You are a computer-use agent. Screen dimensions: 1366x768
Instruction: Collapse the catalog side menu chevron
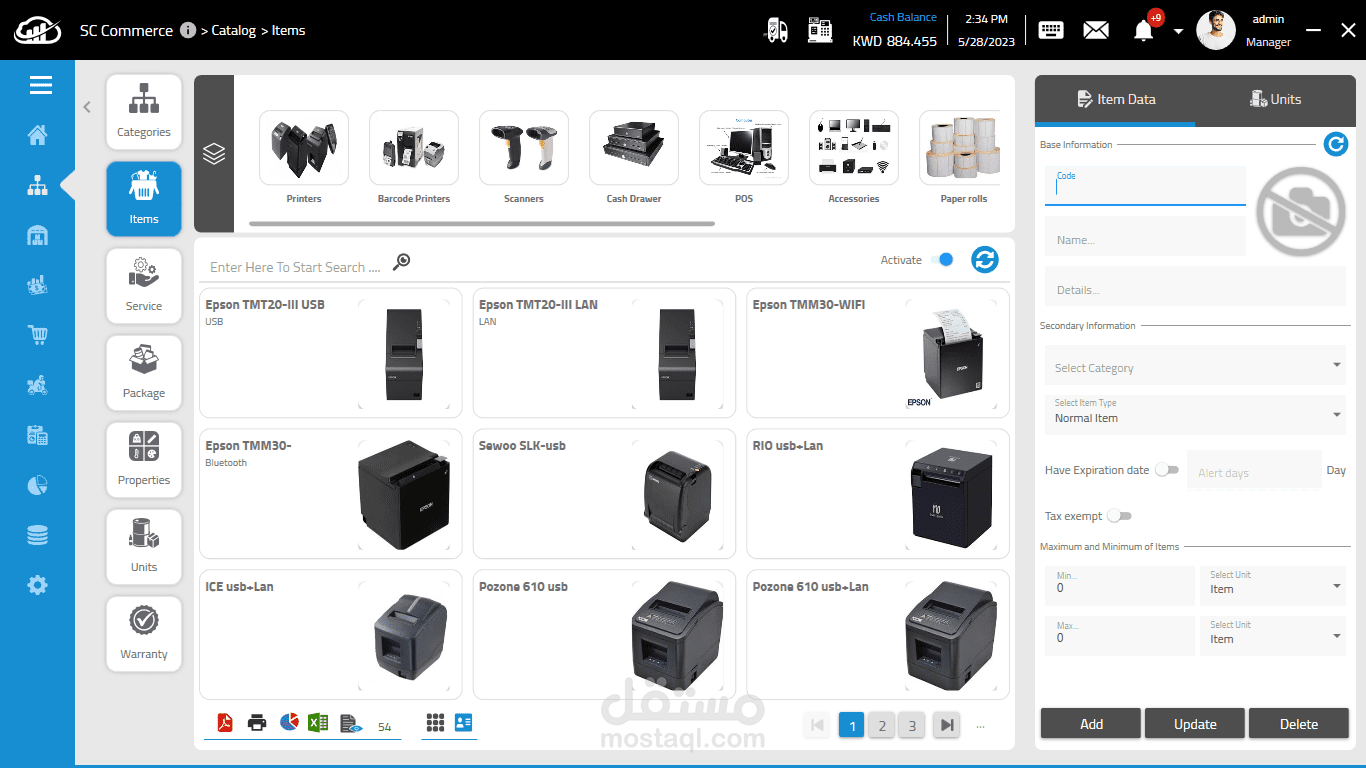click(x=87, y=107)
